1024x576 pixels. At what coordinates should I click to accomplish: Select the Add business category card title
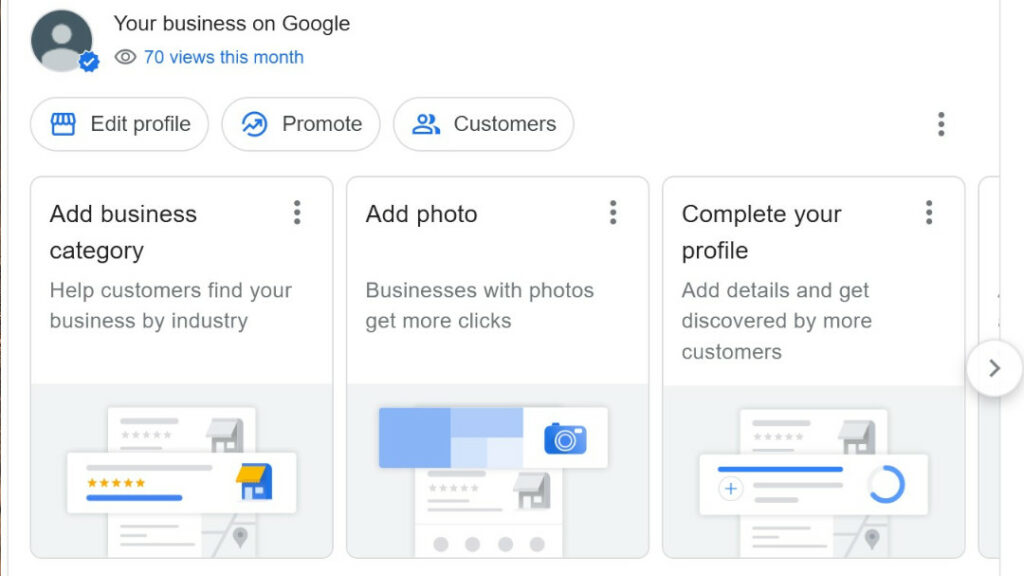[123, 232]
